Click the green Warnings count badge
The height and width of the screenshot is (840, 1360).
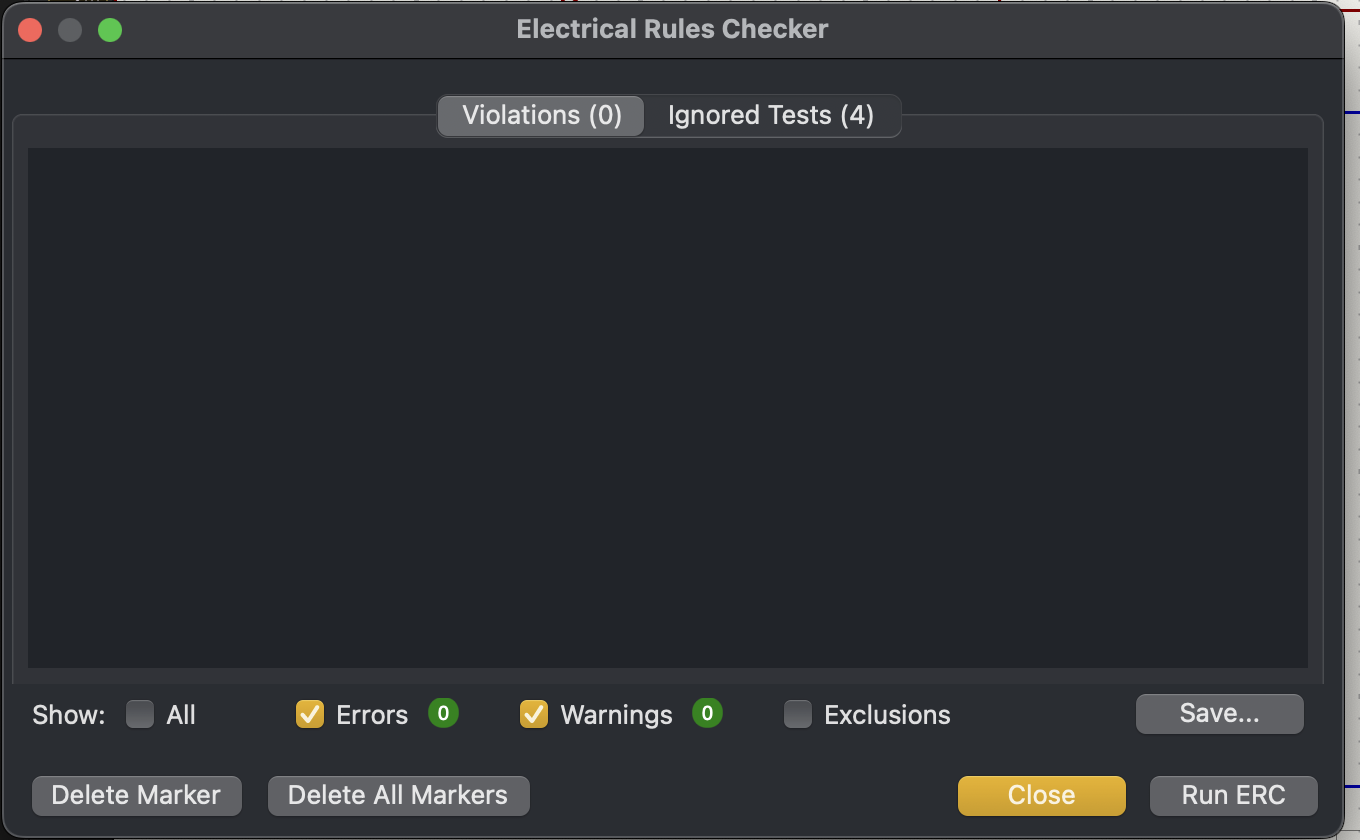[707, 713]
